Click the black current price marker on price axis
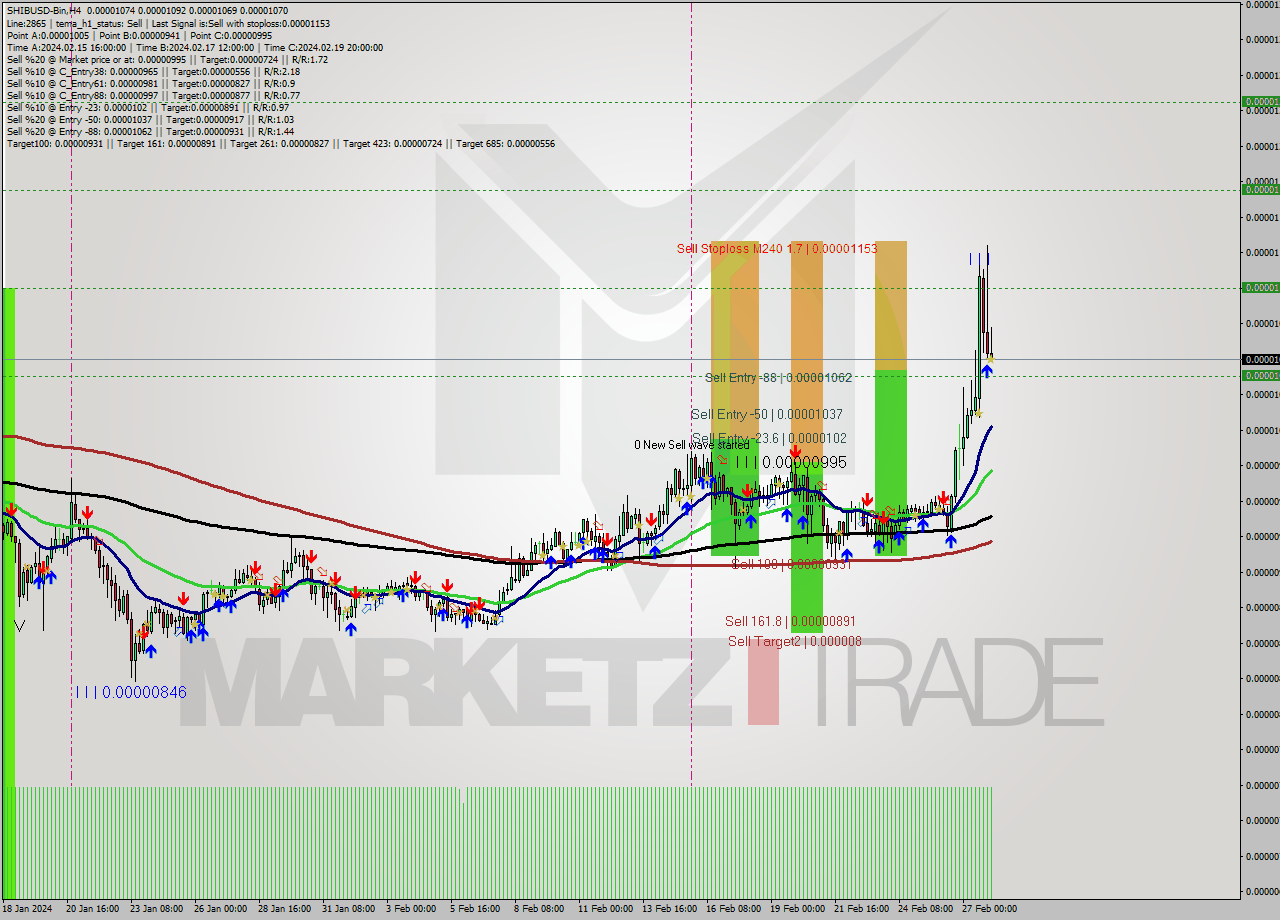This screenshot has height=920, width=1280. point(1260,359)
